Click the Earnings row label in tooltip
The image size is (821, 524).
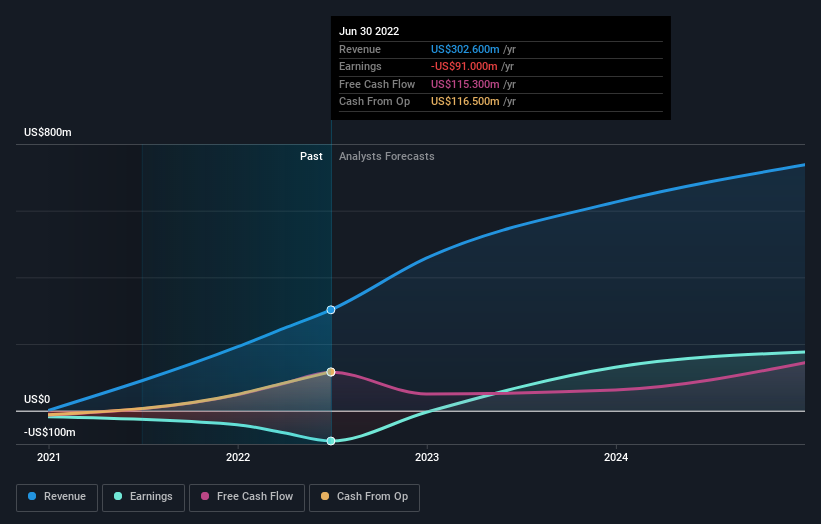tap(360, 66)
